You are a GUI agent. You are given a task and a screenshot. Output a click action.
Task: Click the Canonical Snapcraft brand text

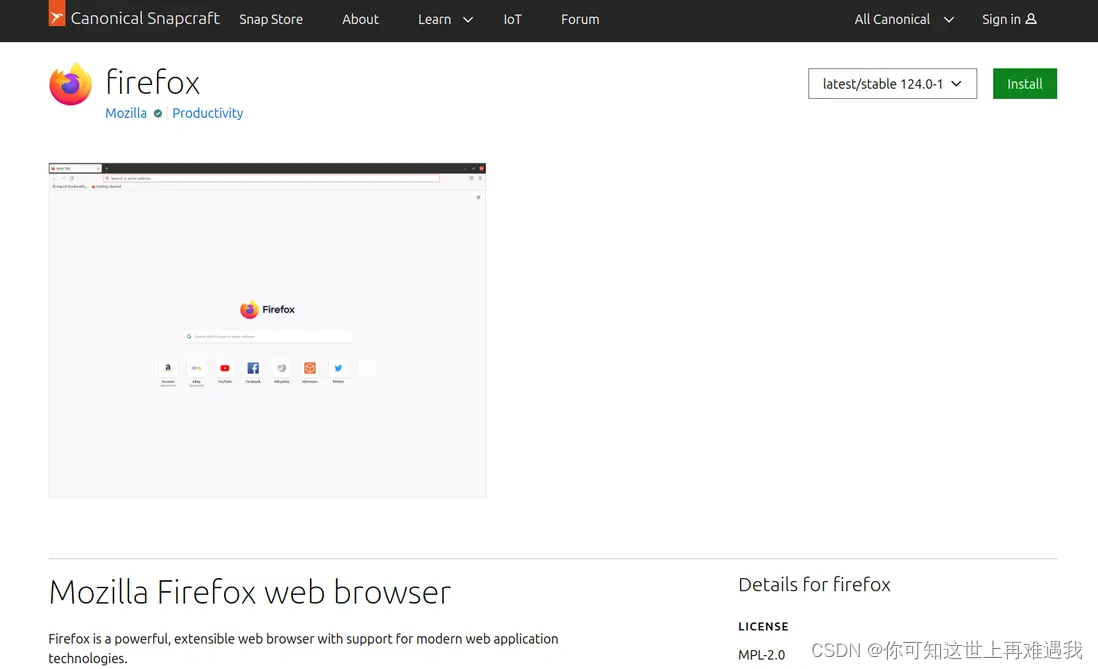tap(145, 18)
